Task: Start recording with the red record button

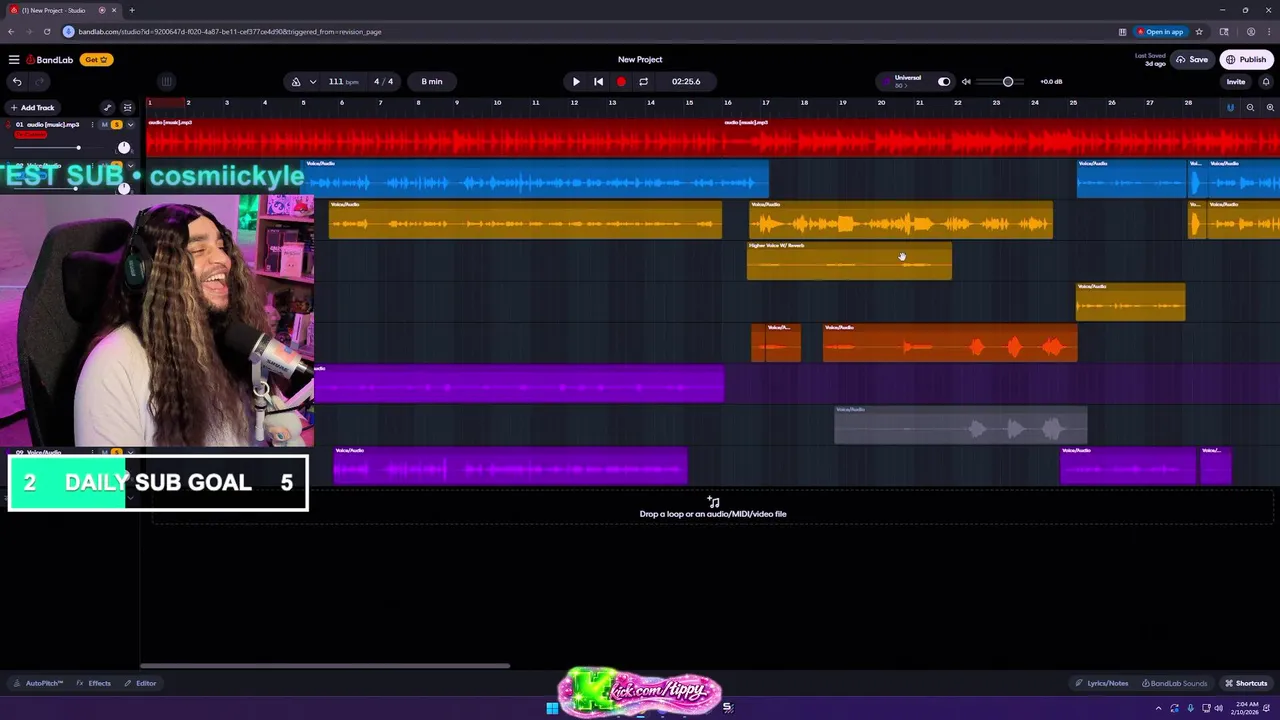Action: point(621,82)
